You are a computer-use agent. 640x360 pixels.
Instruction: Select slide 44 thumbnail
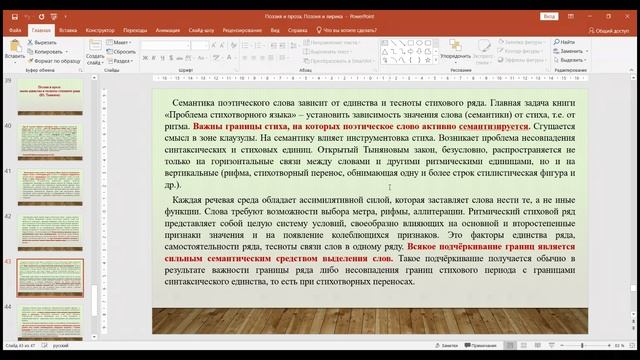click(50, 322)
